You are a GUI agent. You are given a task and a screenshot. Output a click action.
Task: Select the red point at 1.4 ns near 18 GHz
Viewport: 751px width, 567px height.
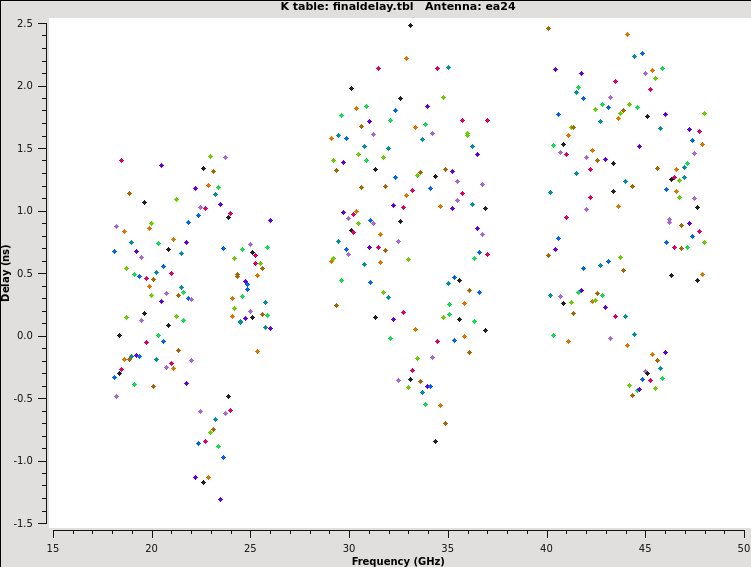pyautogui.click(x=121, y=160)
